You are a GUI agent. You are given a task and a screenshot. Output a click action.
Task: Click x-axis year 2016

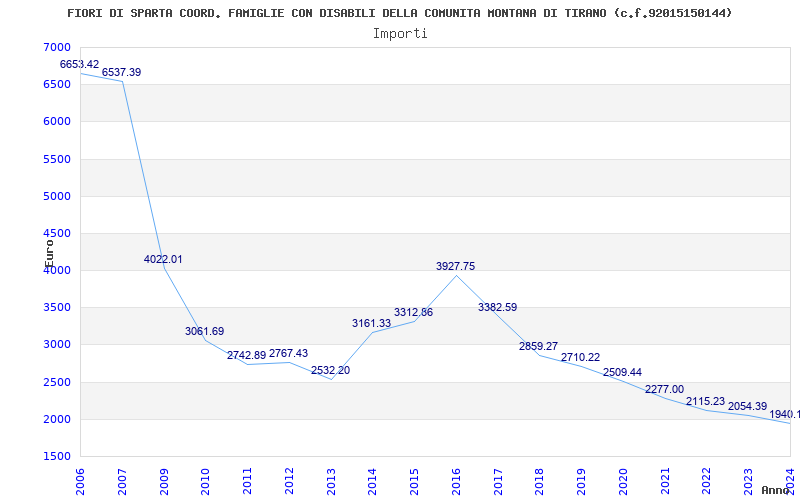(456, 481)
